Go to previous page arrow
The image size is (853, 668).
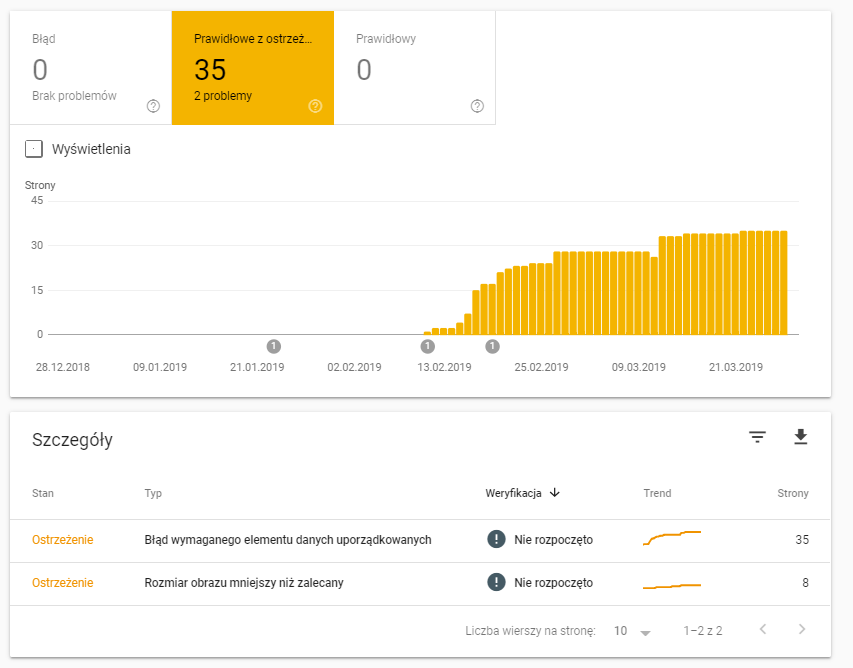(763, 630)
